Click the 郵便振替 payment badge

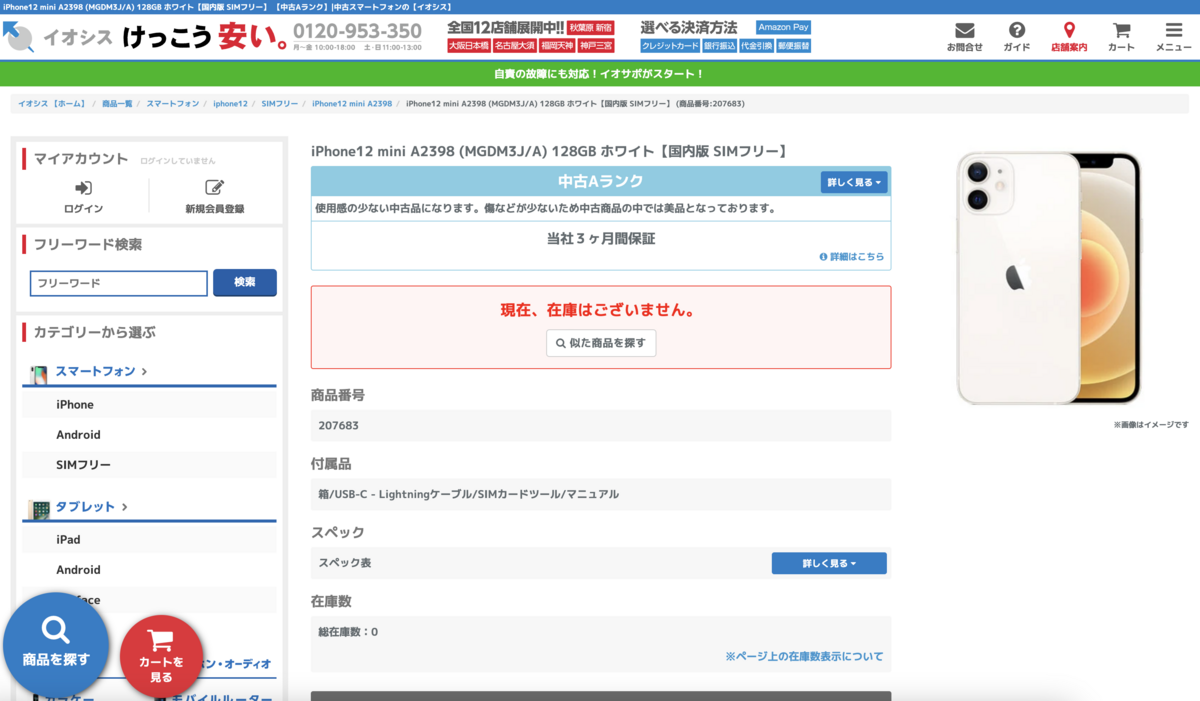pyautogui.click(x=792, y=46)
